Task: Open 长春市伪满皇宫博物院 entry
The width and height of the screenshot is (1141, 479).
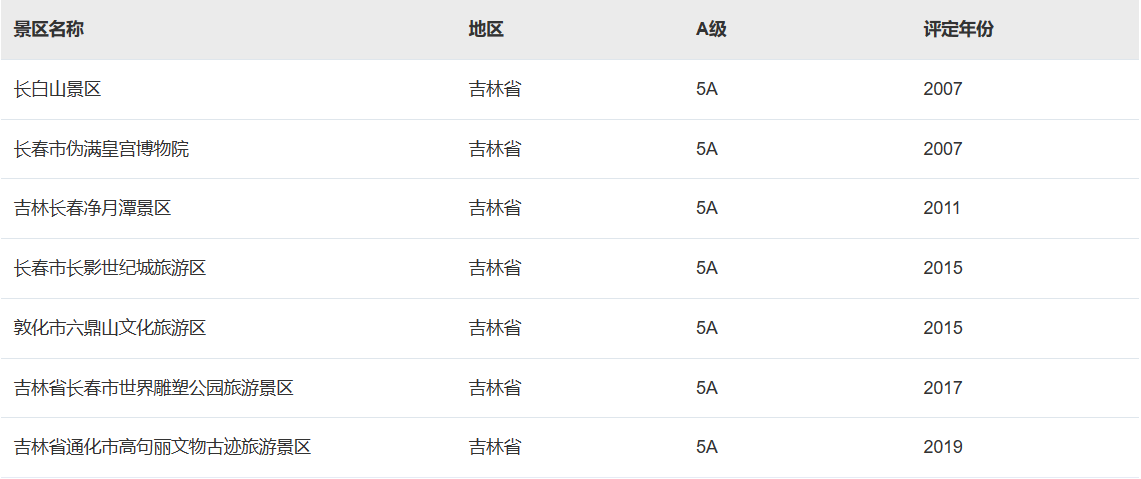Action: (101, 149)
